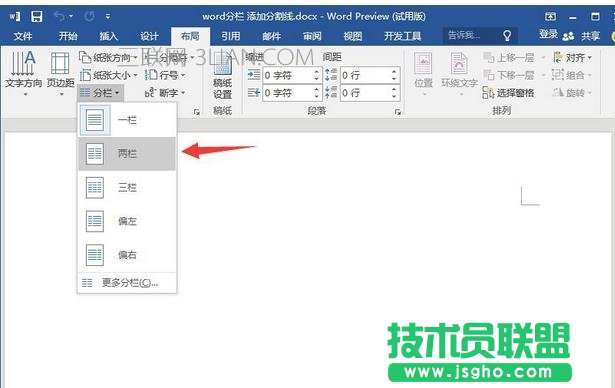The width and height of the screenshot is (615, 388).
Task: Click 登录 sign-in link
Action: pos(548,35)
